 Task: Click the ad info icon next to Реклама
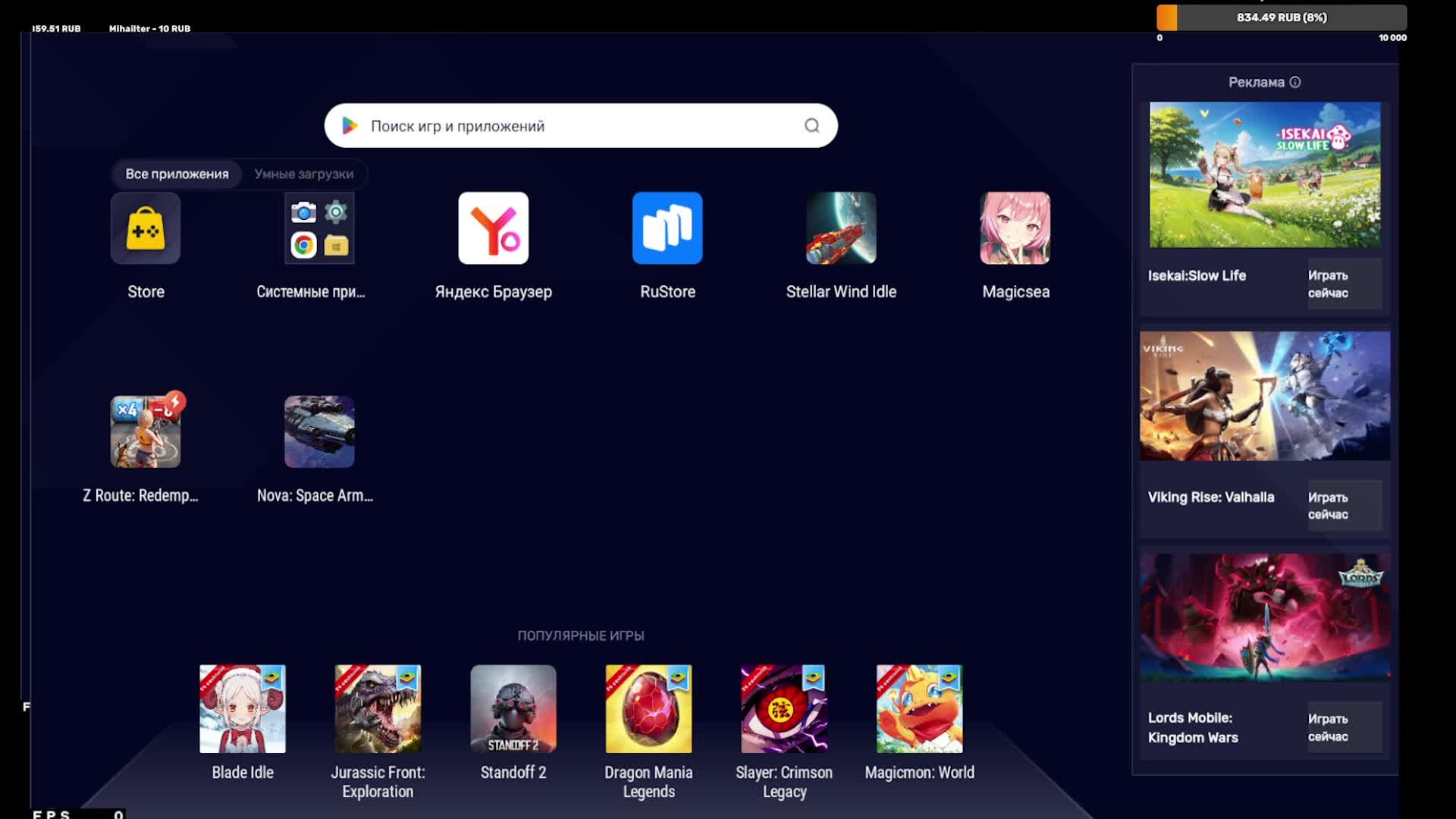pyautogui.click(x=1295, y=82)
